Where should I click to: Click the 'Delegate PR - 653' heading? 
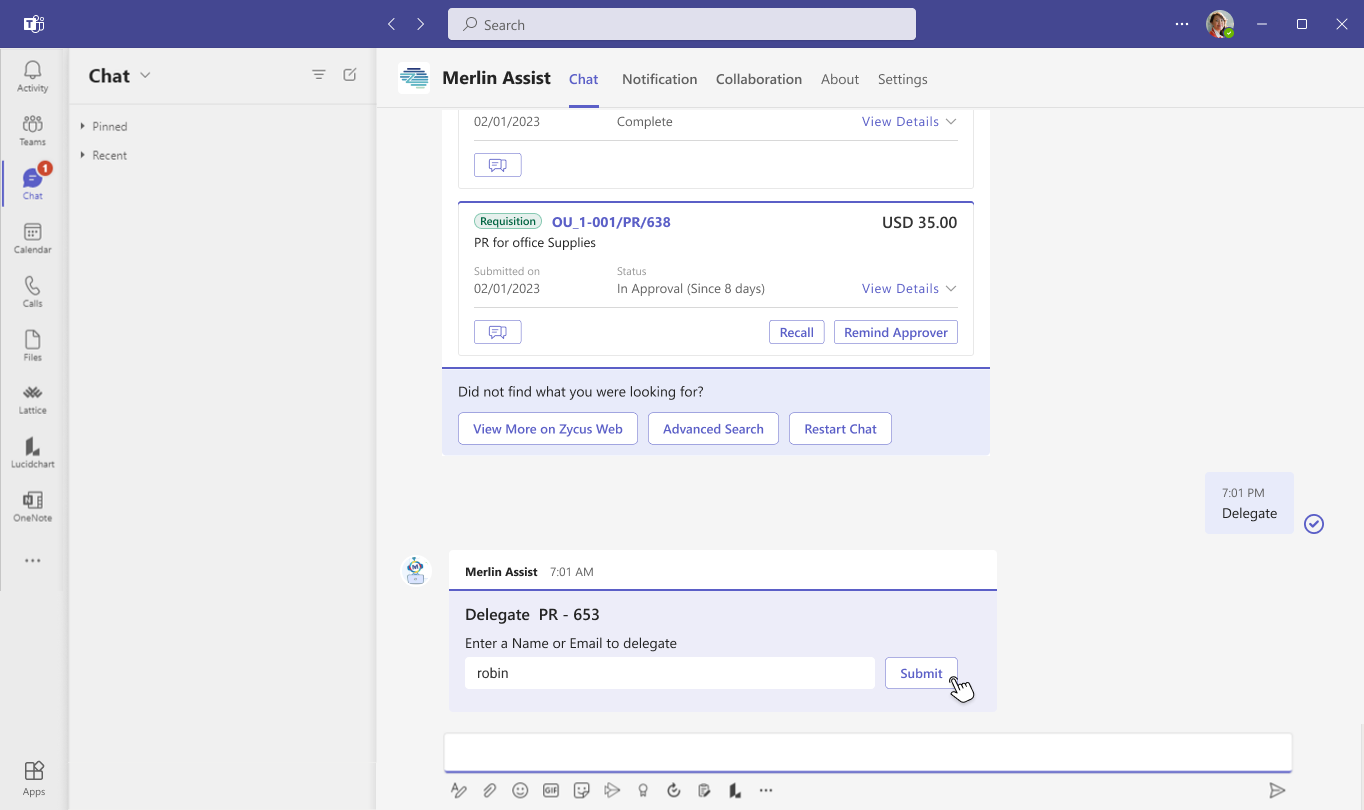[x=532, y=614]
